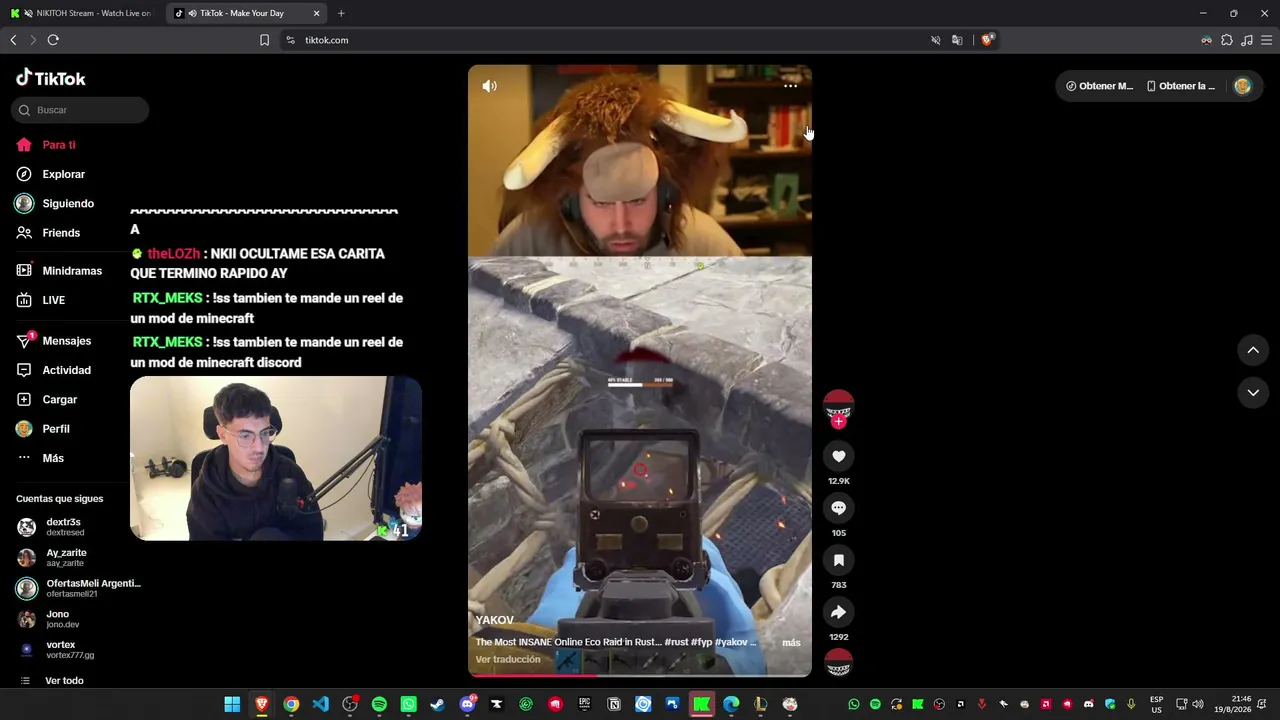Expand the Más menu
This screenshot has height=720, width=1280.
point(40,458)
